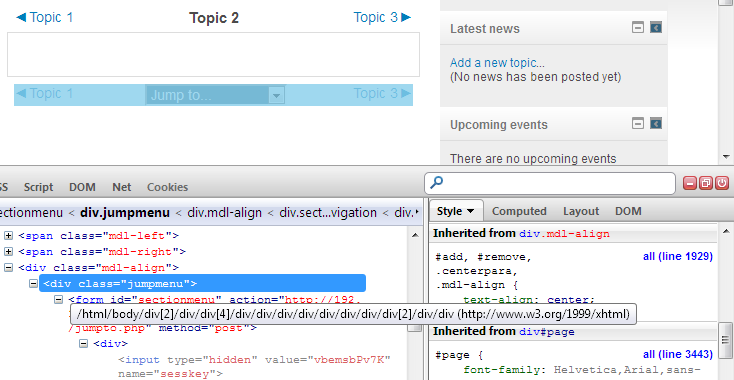Viewport: 734px width, 380px height.
Task: Click highlighted Topic 3 link below section box
Action: [382, 94]
